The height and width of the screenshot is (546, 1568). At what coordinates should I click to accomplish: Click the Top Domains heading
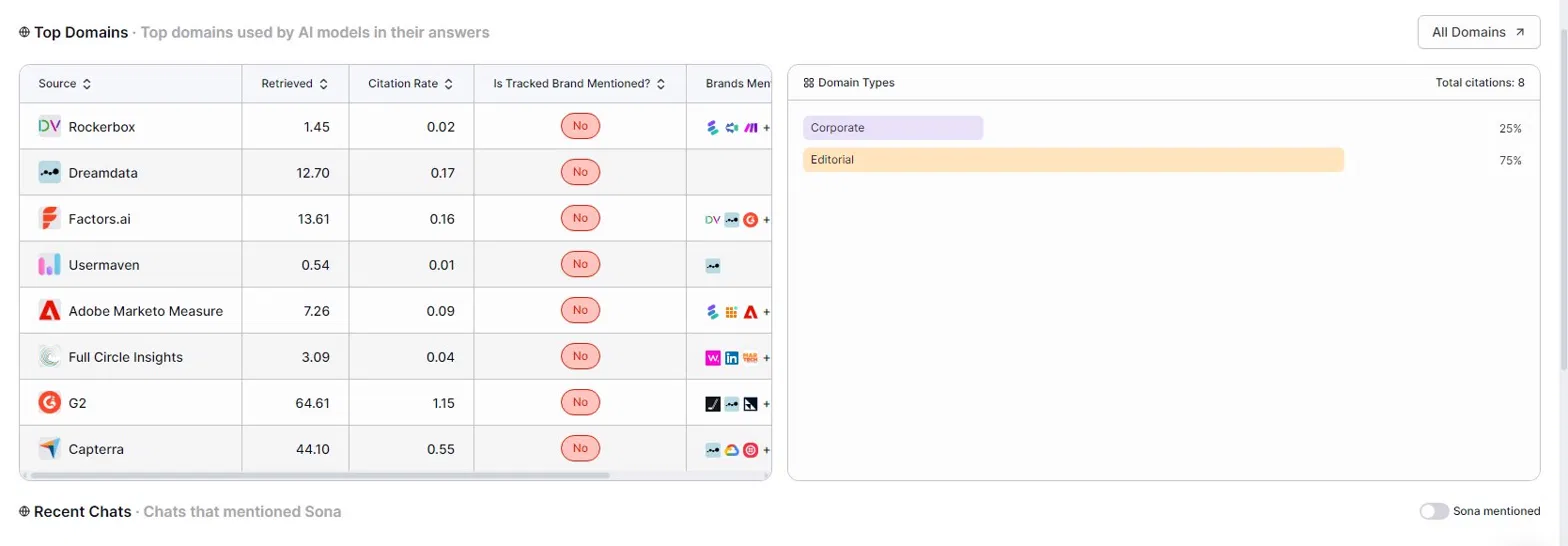click(81, 32)
